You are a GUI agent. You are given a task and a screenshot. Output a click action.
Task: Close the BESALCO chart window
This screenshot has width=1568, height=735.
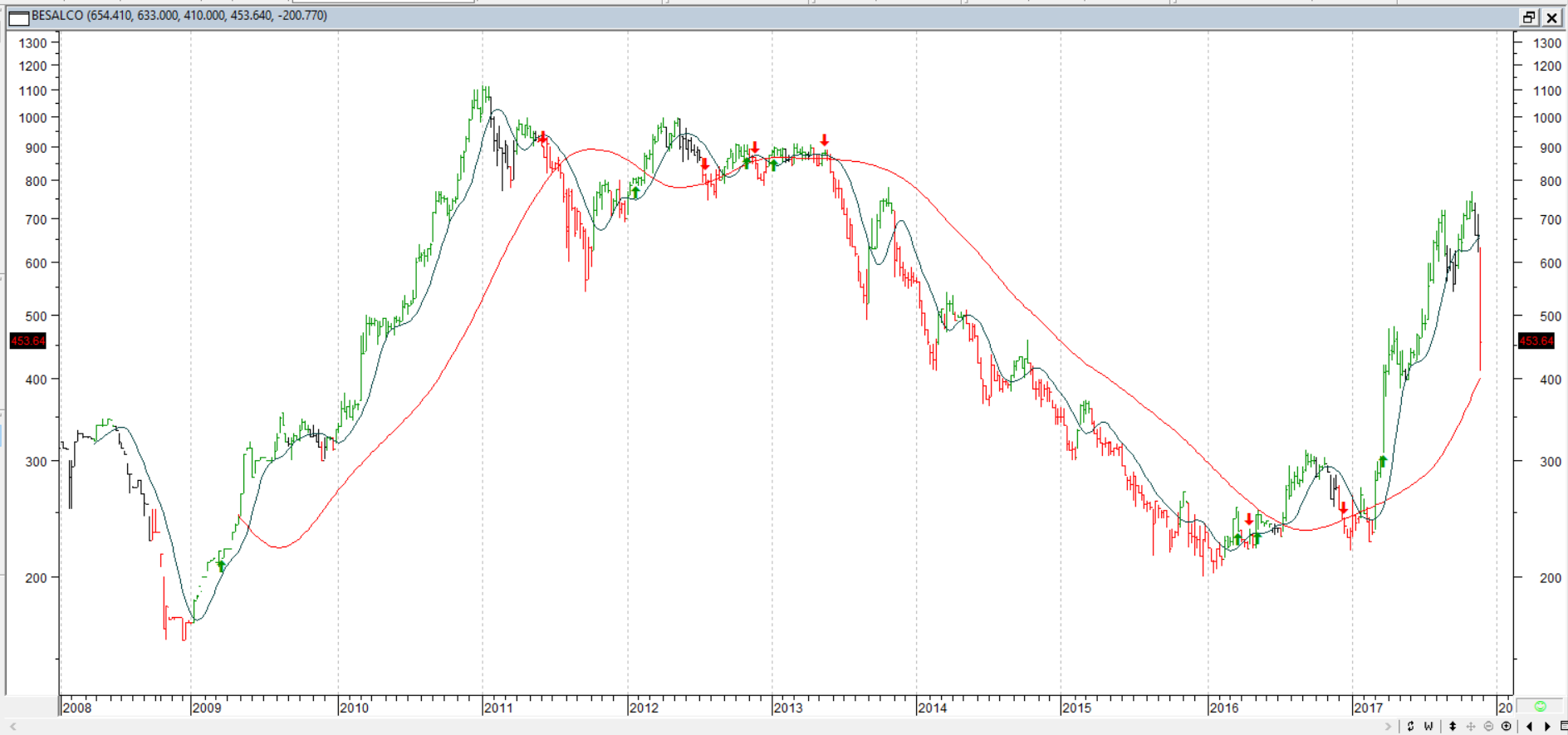pyautogui.click(x=1551, y=17)
